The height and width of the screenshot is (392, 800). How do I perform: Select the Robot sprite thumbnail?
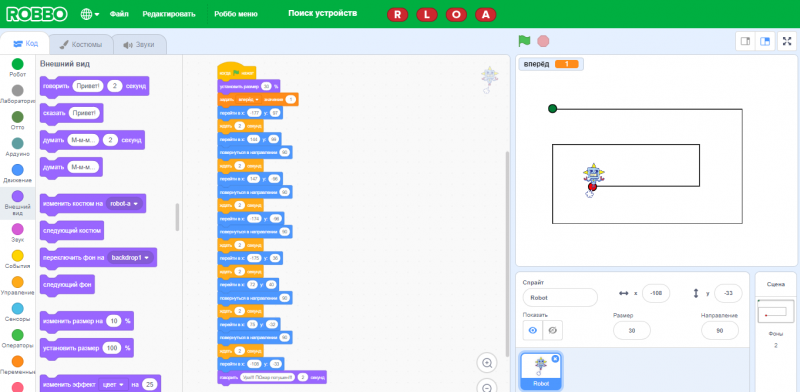point(541,372)
